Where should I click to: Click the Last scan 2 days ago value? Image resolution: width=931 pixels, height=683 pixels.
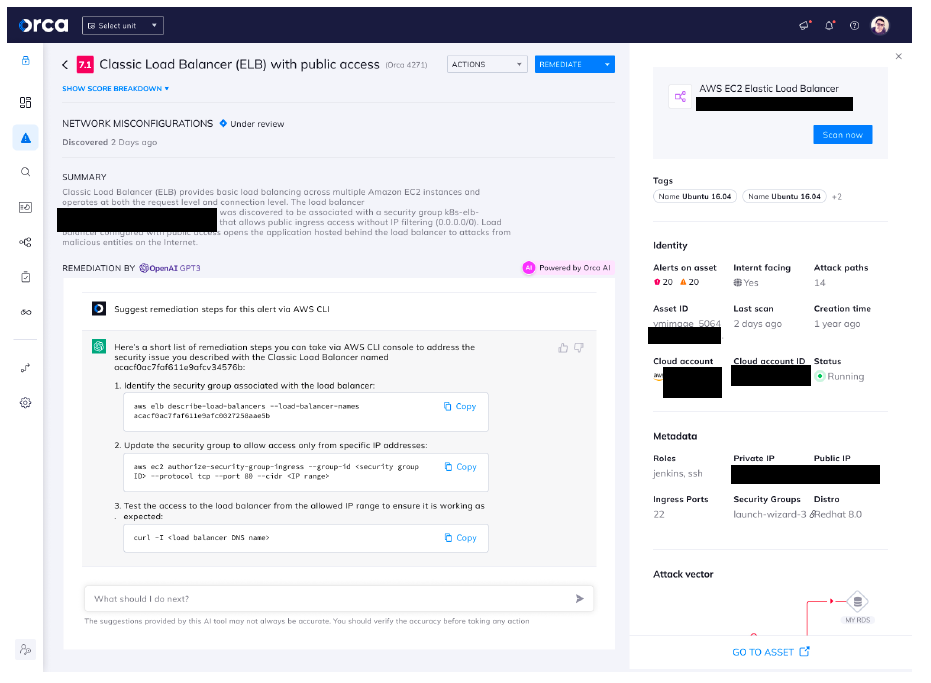758,324
